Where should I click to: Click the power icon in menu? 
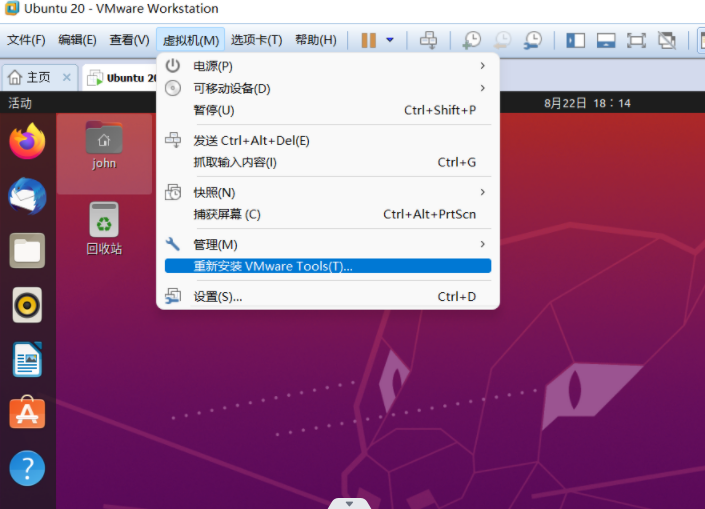click(x=173, y=66)
